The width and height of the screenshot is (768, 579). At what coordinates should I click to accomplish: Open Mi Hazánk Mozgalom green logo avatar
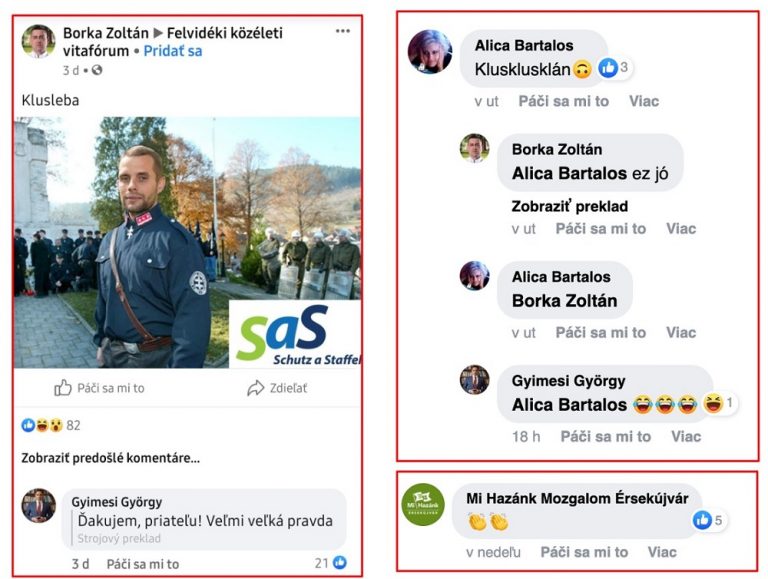(x=423, y=505)
